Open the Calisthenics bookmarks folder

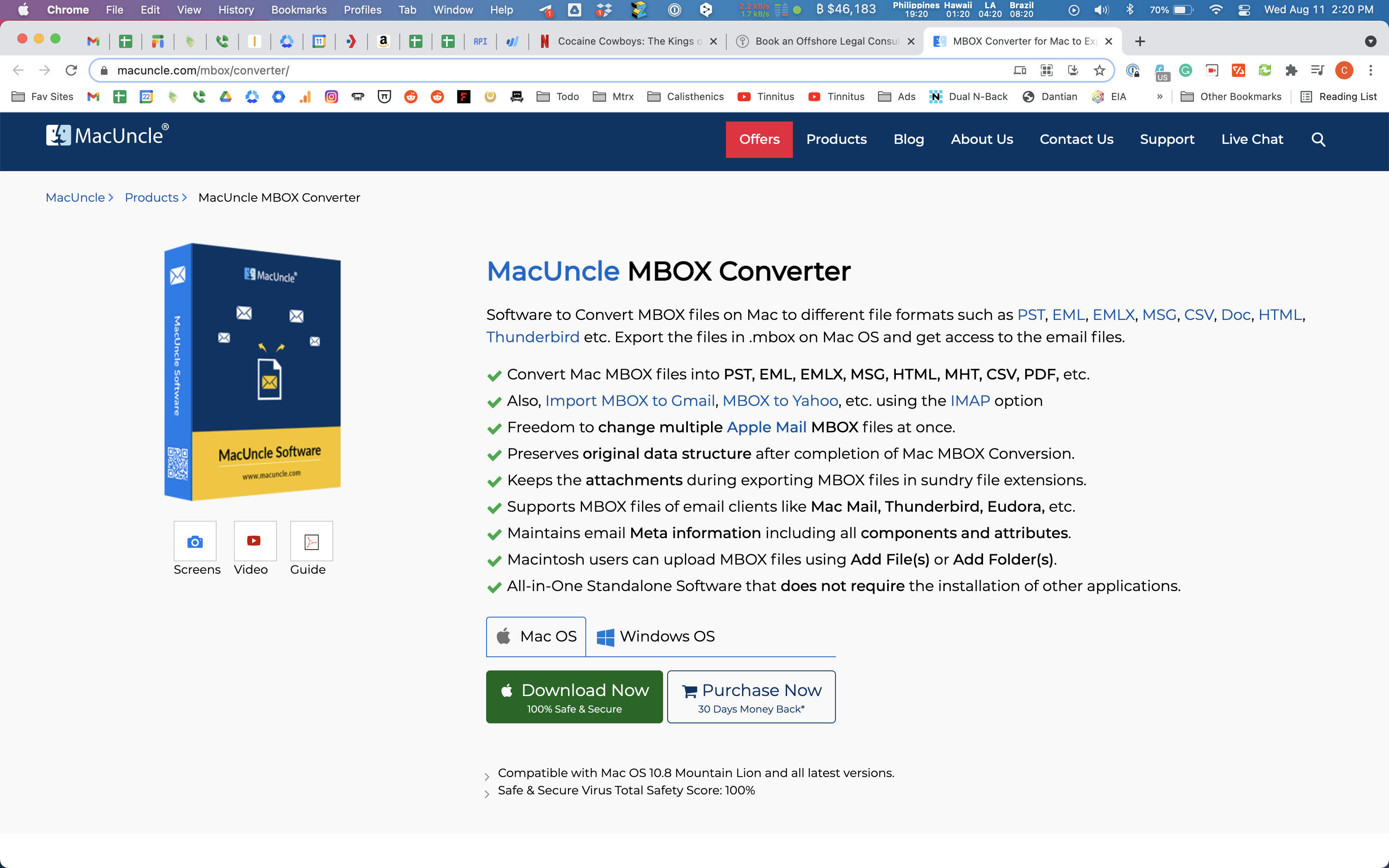[x=685, y=96]
